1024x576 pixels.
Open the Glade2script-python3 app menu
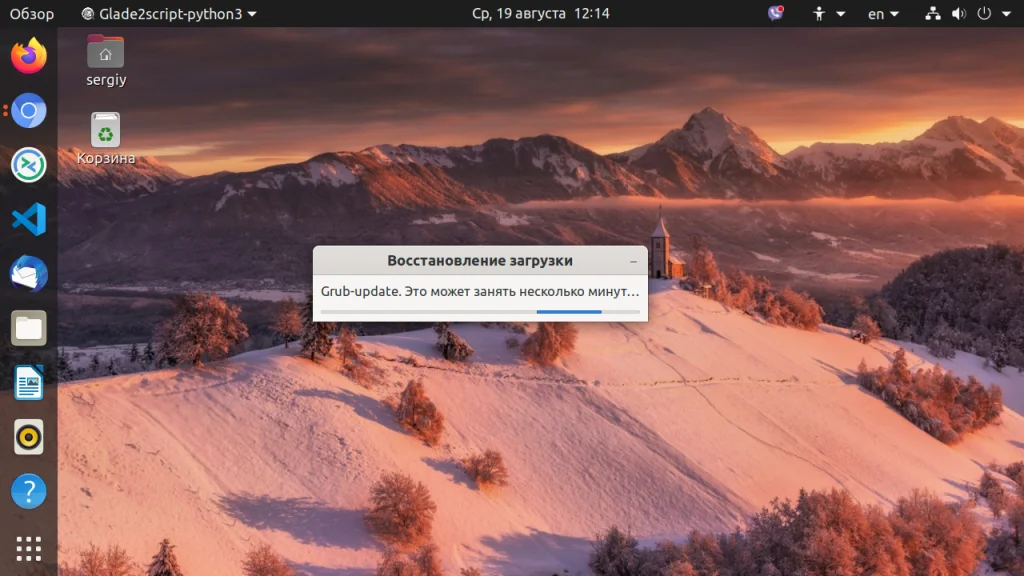[168, 14]
